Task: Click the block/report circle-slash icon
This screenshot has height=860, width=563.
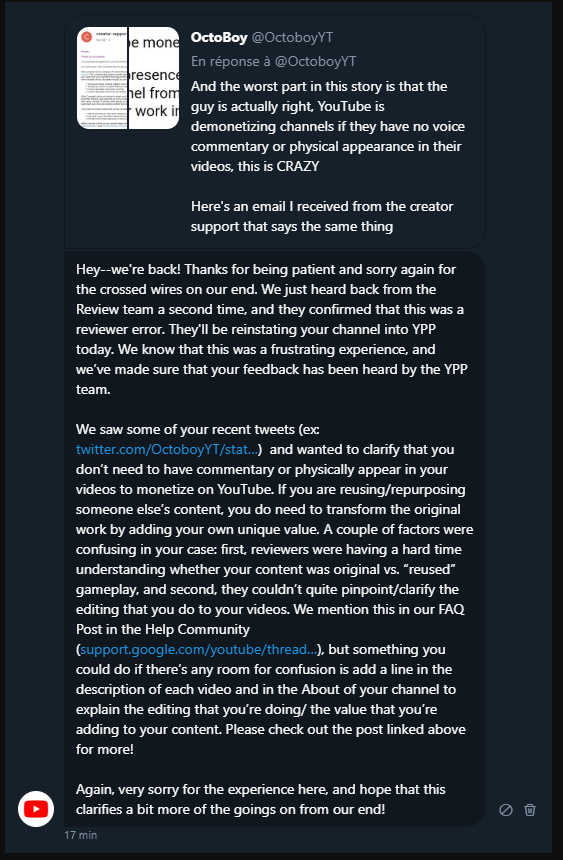Action: point(506,810)
